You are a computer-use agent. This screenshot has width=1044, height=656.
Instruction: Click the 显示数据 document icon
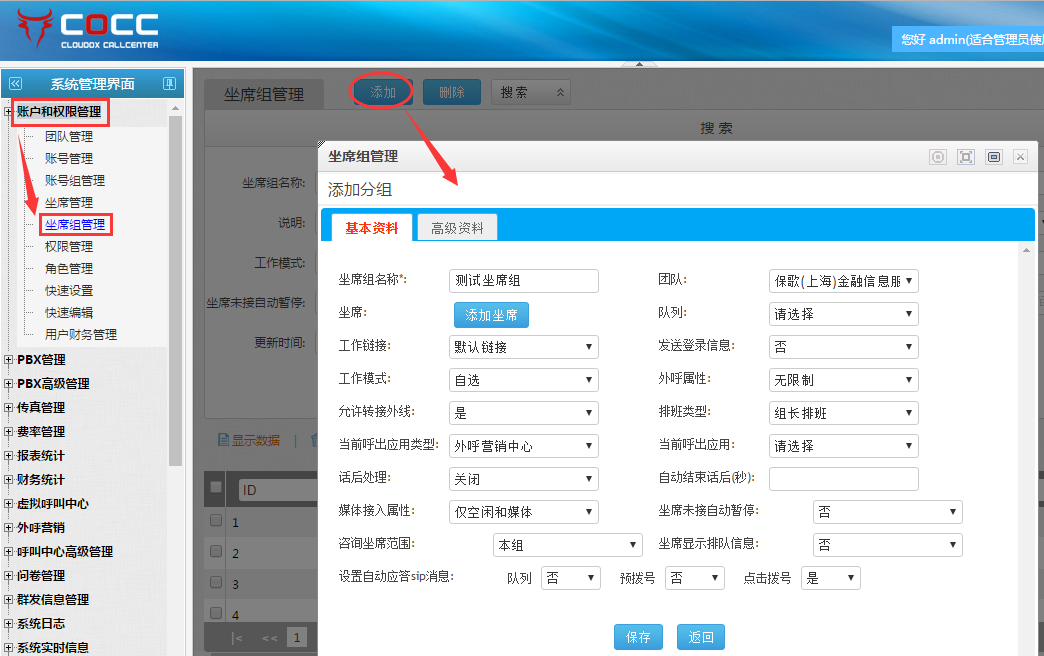tap(224, 440)
